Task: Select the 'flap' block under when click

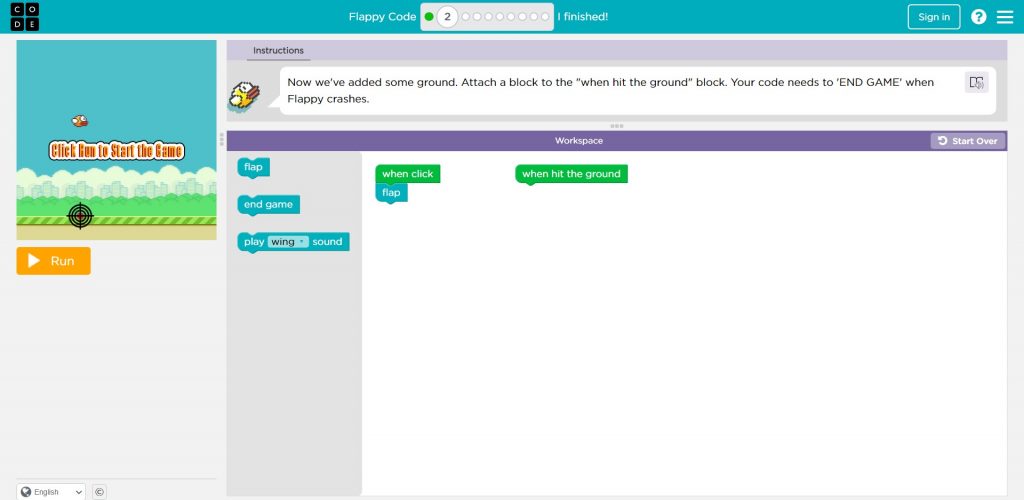Action: coord(391,193)
